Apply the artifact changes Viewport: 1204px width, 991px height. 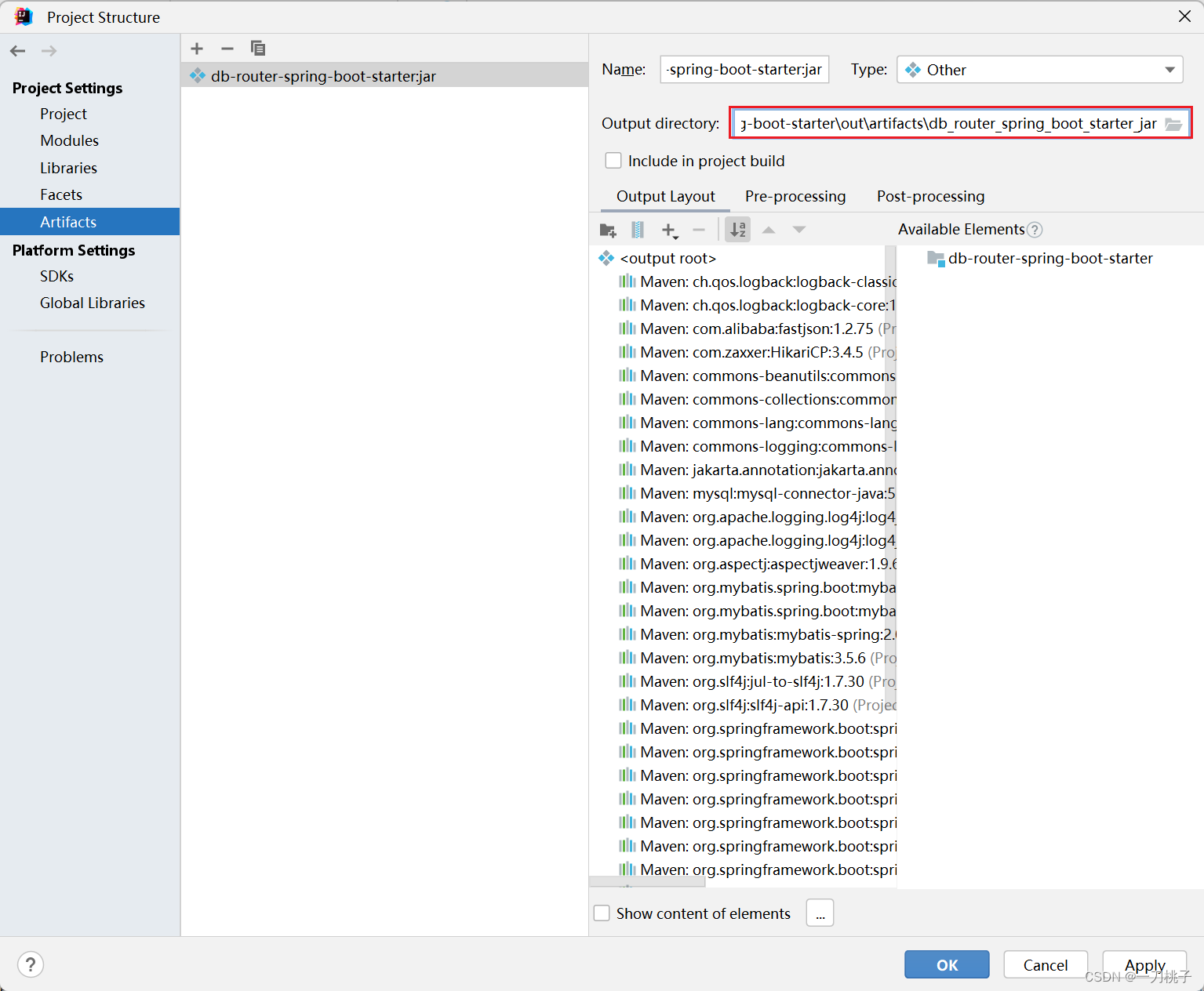[x=1144, y=964]
